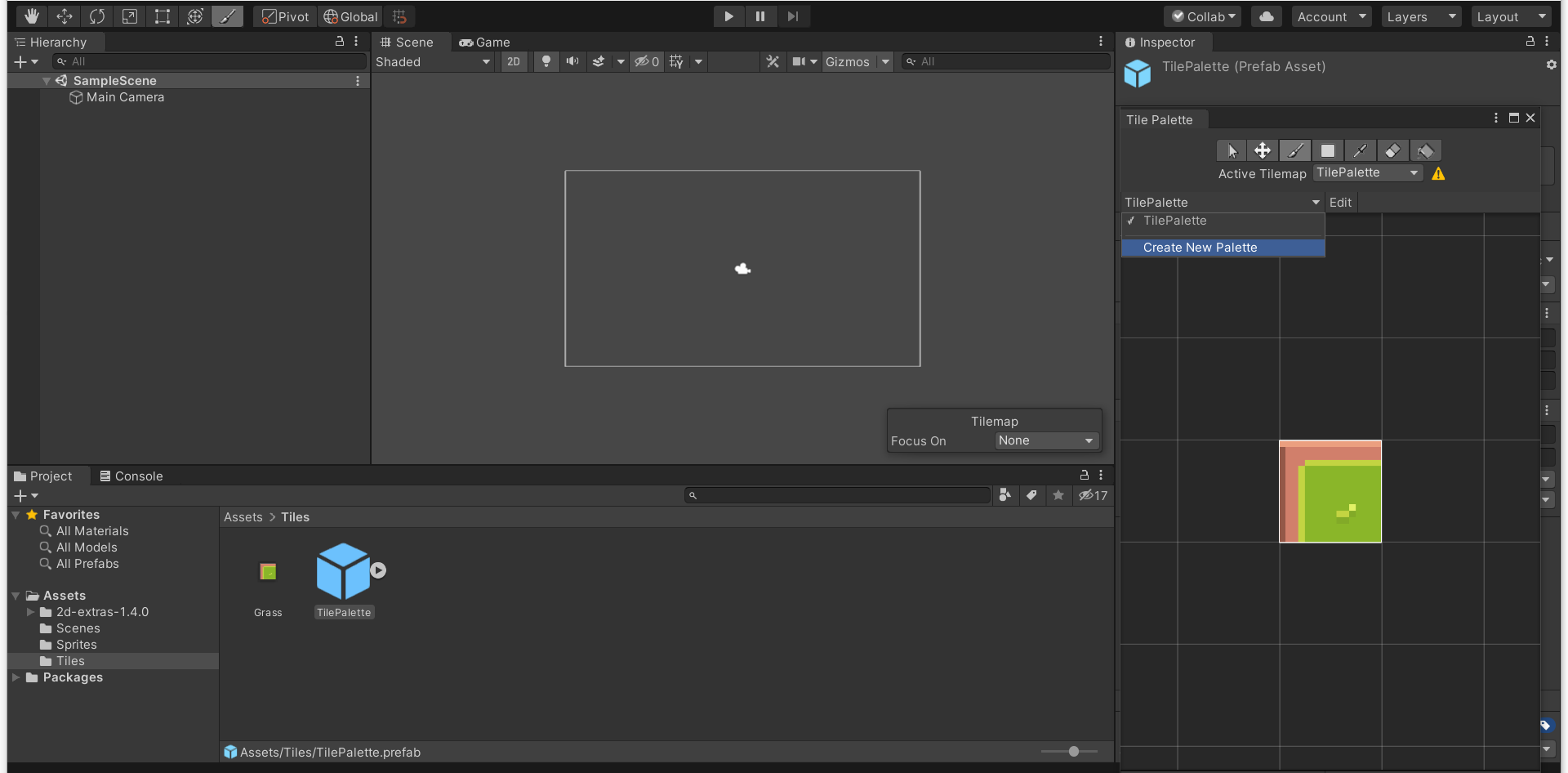The width and height of the screenshot is (1568, 773).
Task: Choose the Eraser tool in Tile Palette
Action: (x=1393, y=150)
